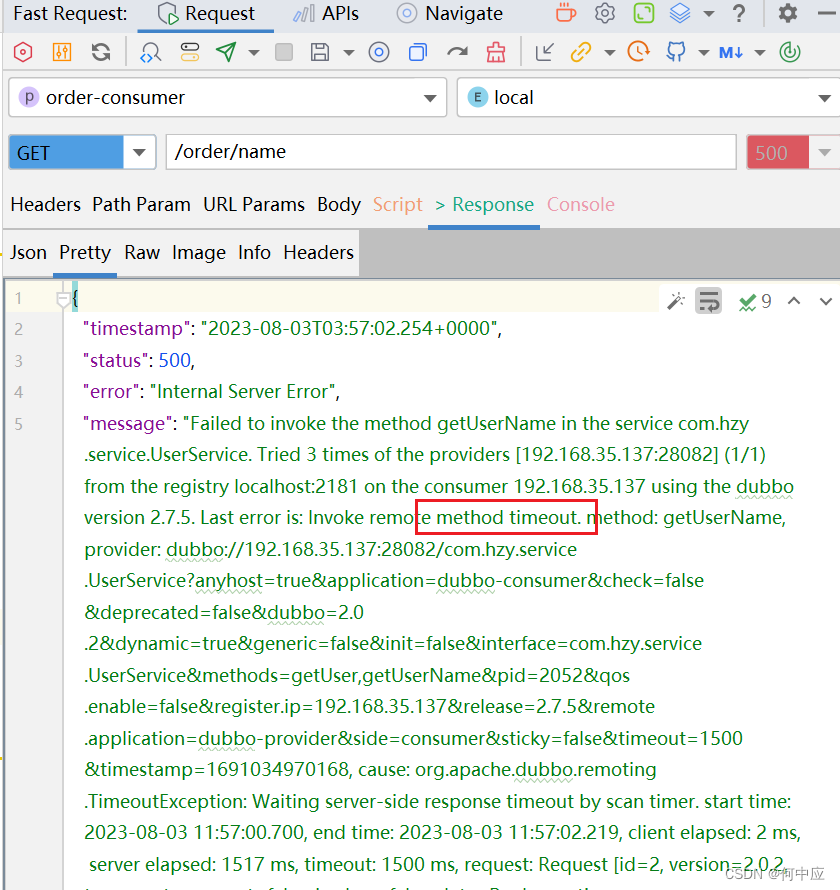
Task: Click the Markdown M-down icon
Action: point(731,53)
